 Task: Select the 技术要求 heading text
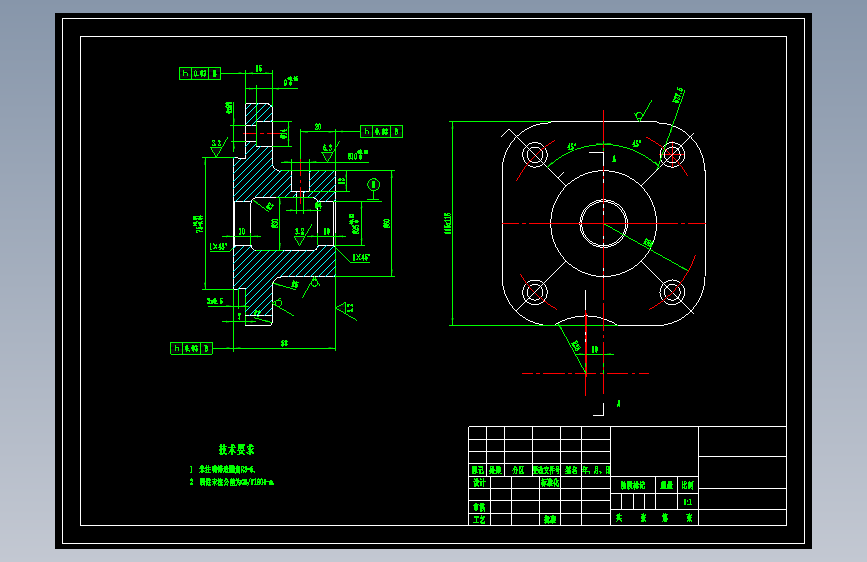(236, 449)
